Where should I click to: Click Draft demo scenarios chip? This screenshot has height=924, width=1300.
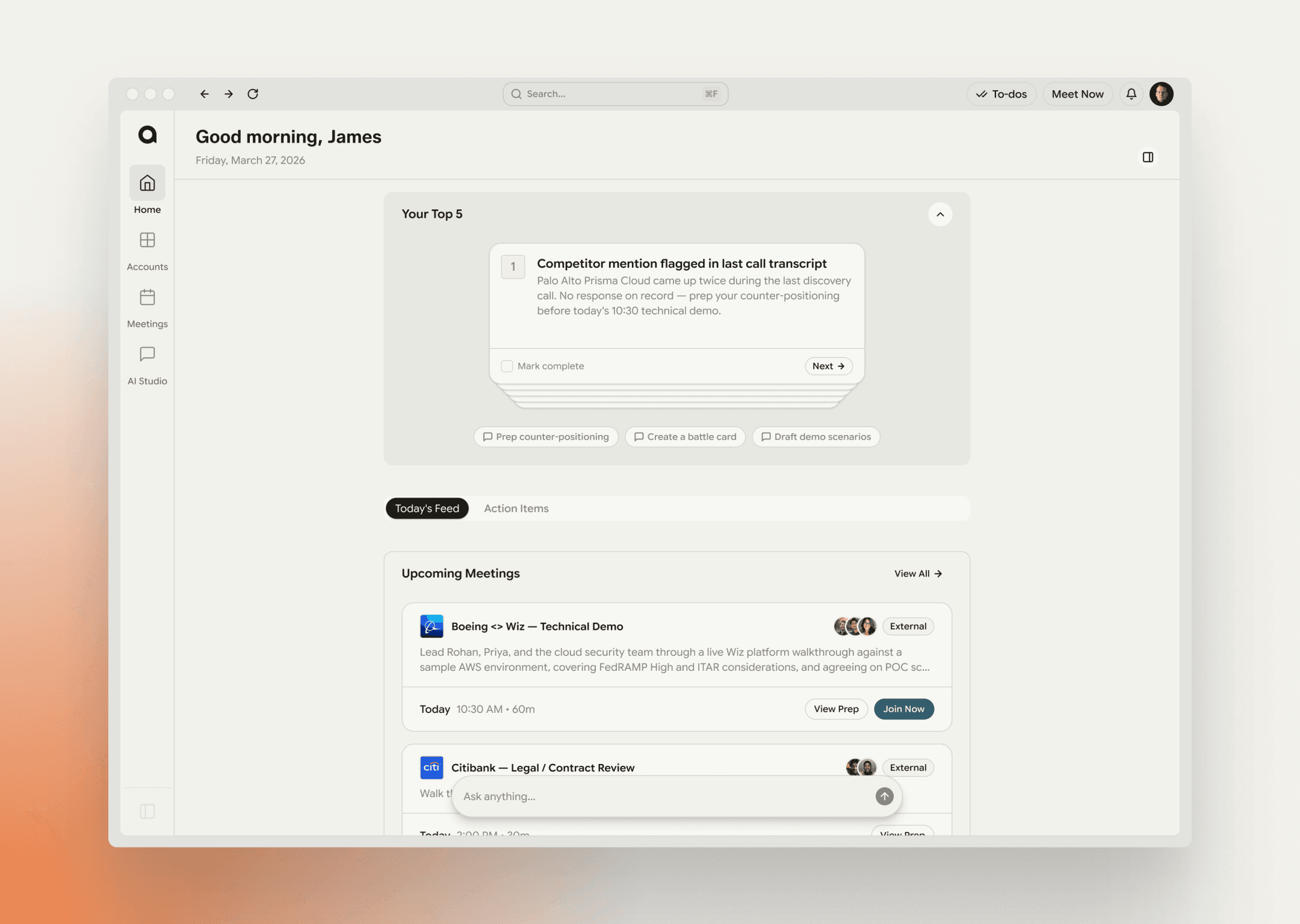[816, 437]
